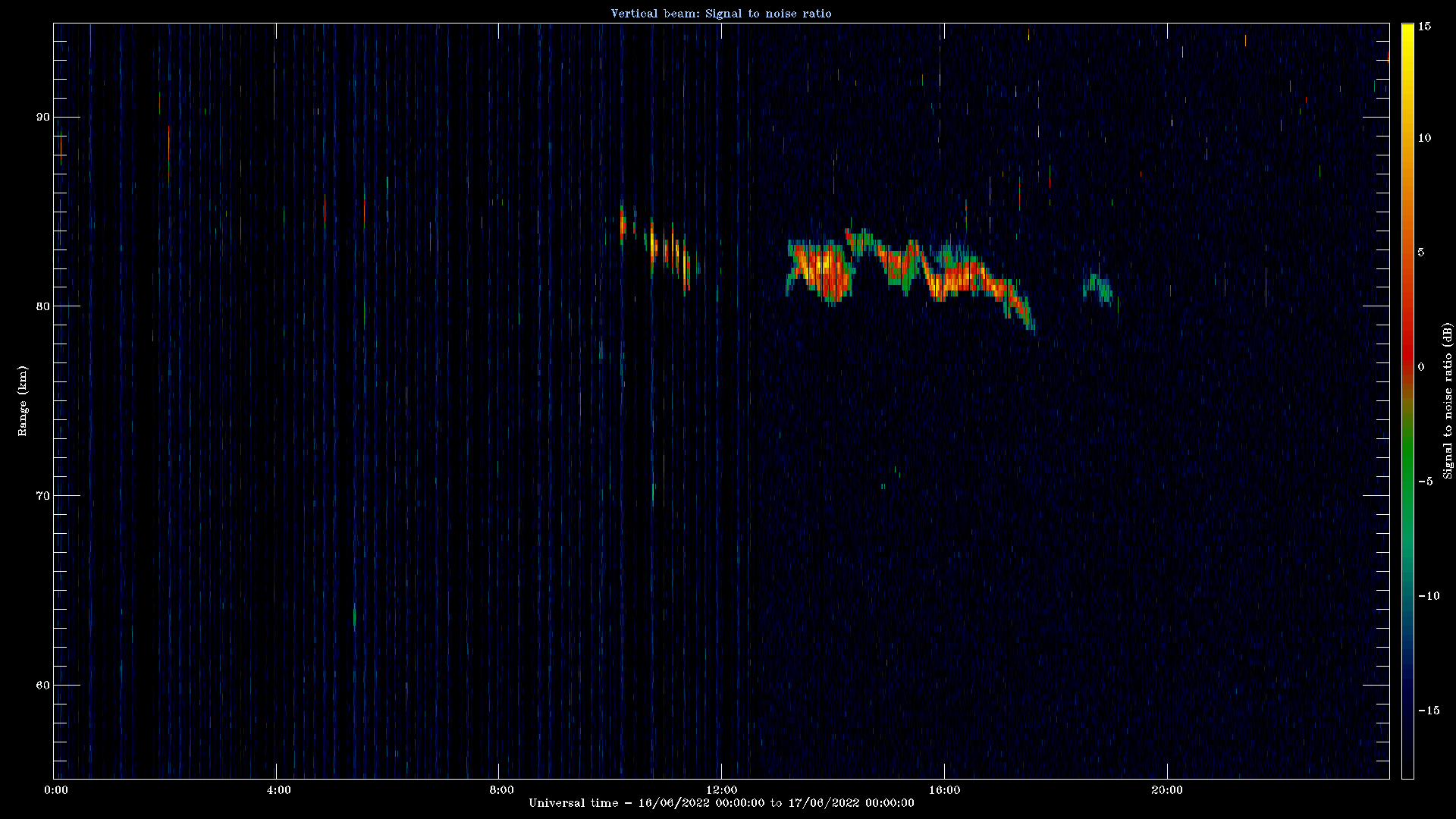This screenshot has width=1456, height=819.
Task: Click the -5 dB colorbar label
Action: click(1425, 482)
